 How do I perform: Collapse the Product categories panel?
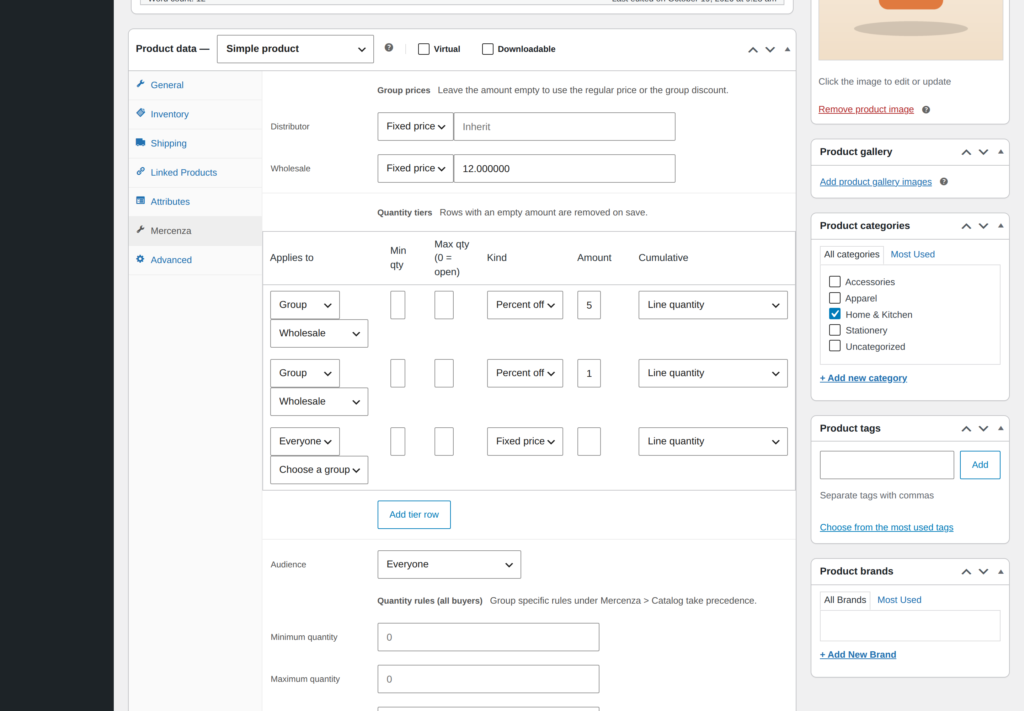coord(1000,226)
